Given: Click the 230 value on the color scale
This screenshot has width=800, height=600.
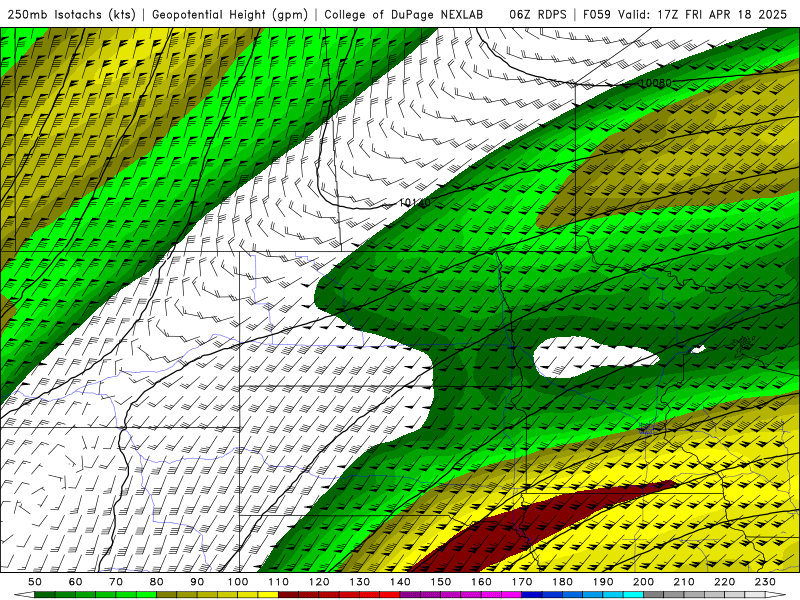Looking at the screenshot, I should click(765, 582).
